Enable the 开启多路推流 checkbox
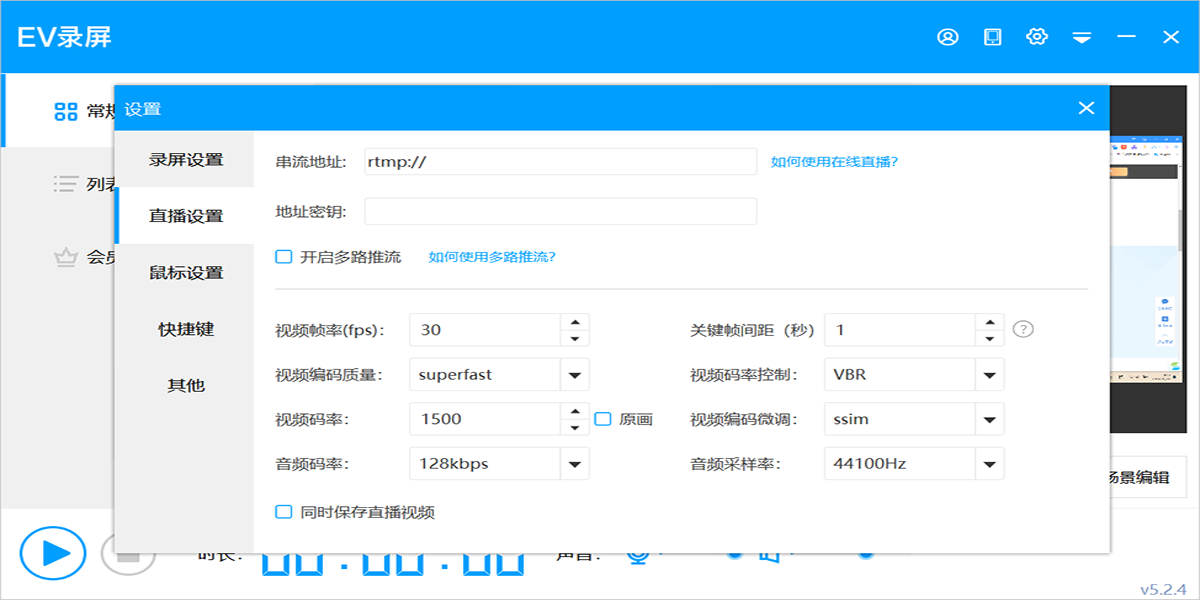1200x600 pixels. [283, 257]
